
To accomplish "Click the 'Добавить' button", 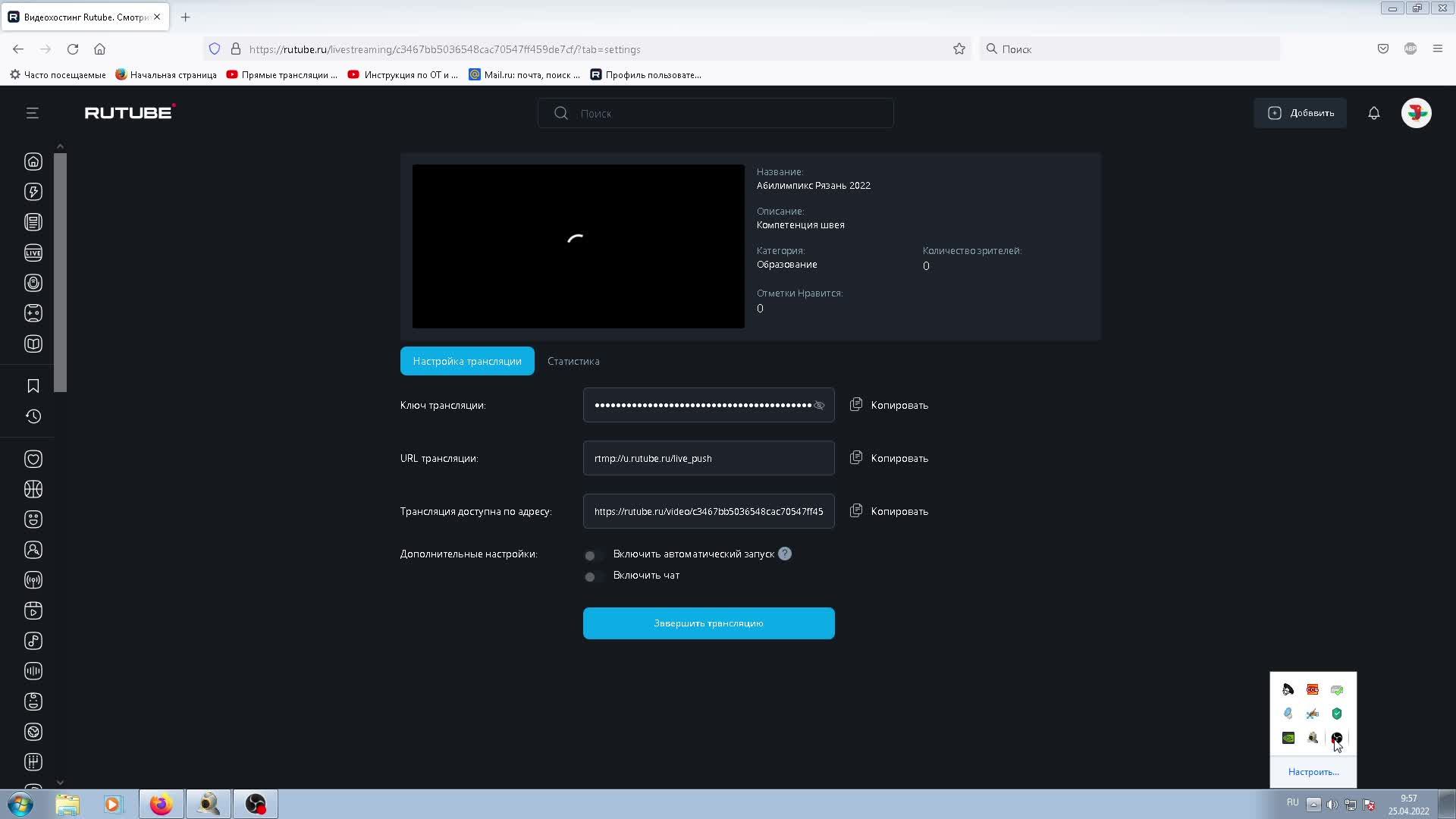I will 1300,113.
